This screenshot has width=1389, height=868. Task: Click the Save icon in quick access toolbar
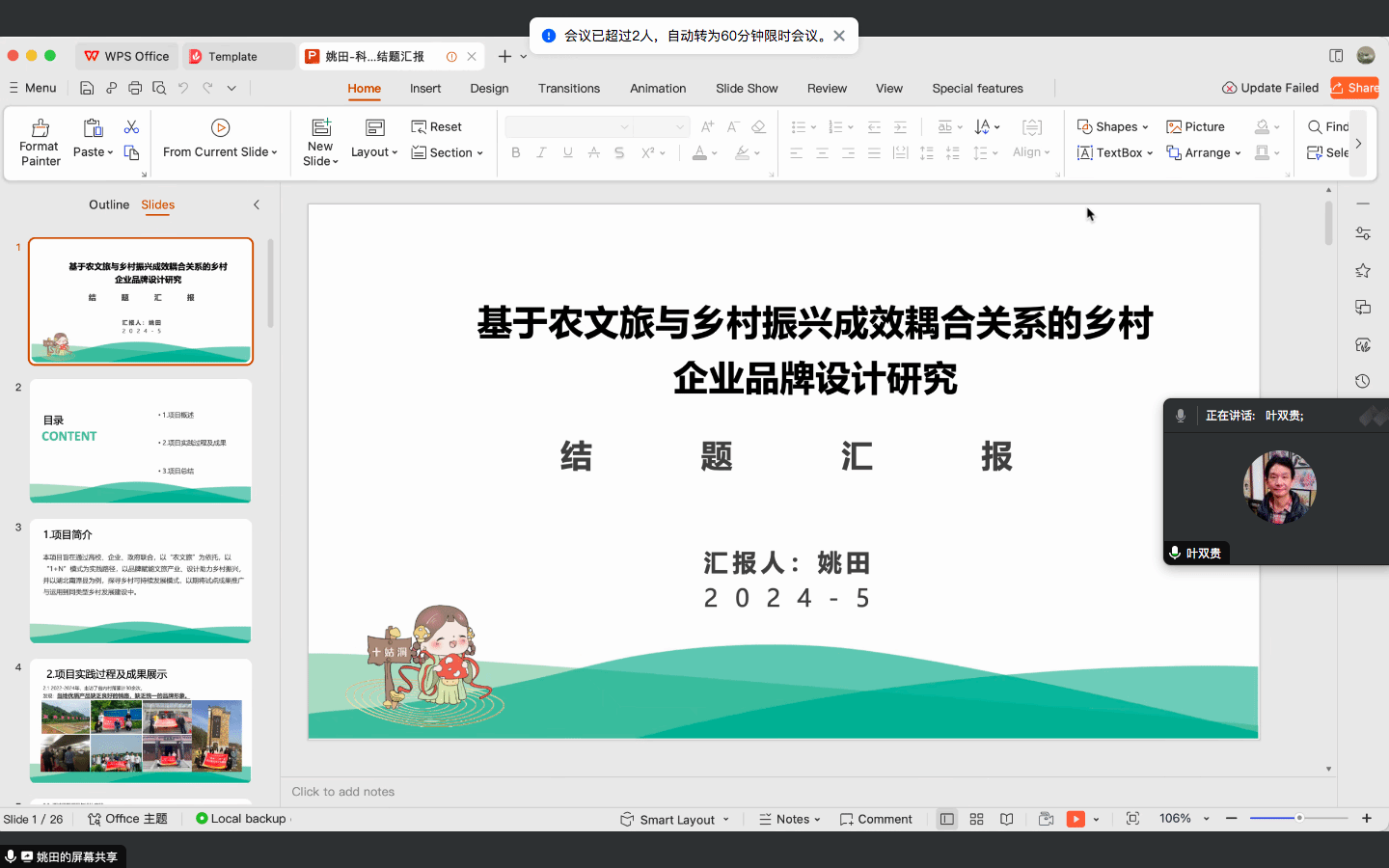pos(87,88)
